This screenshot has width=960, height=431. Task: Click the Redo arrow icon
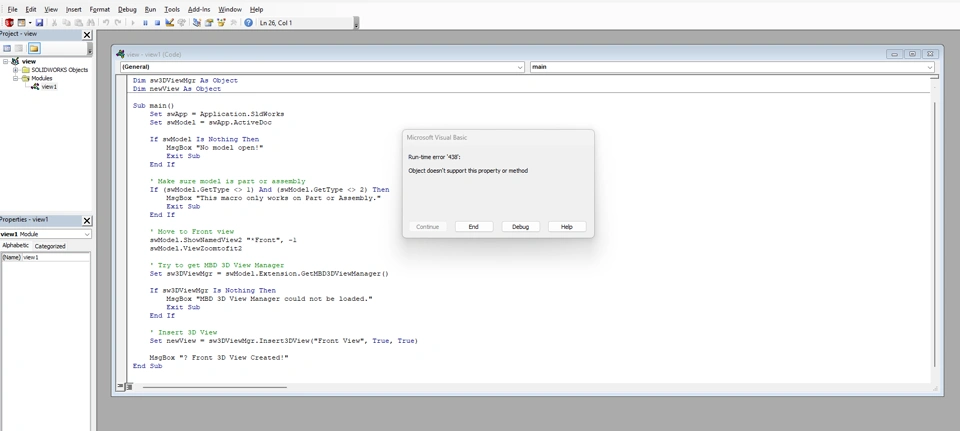tap(118, 23)
